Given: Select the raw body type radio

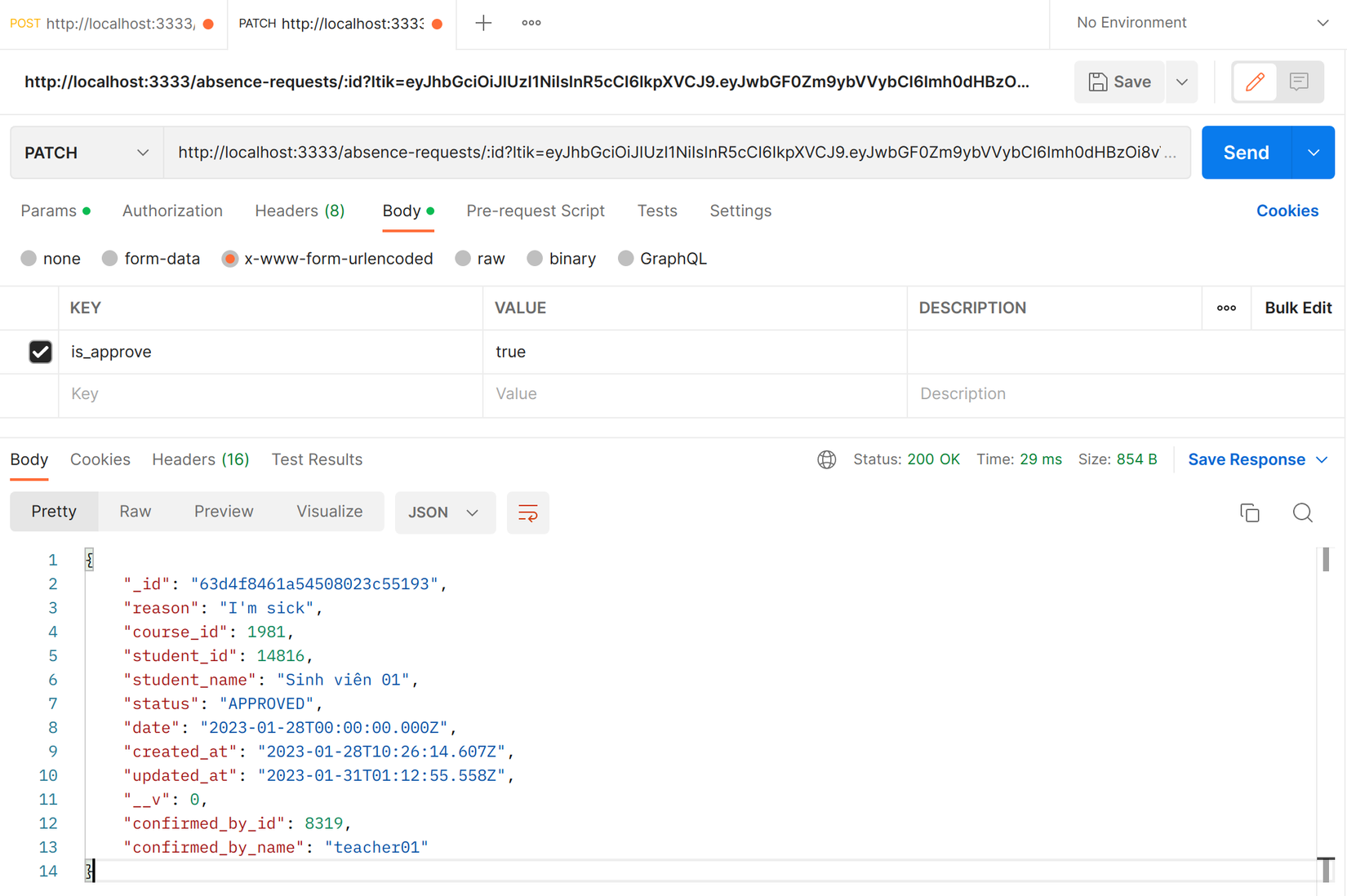Looking at the screenshot, I should pyautogui.click(x=464, y=259).
